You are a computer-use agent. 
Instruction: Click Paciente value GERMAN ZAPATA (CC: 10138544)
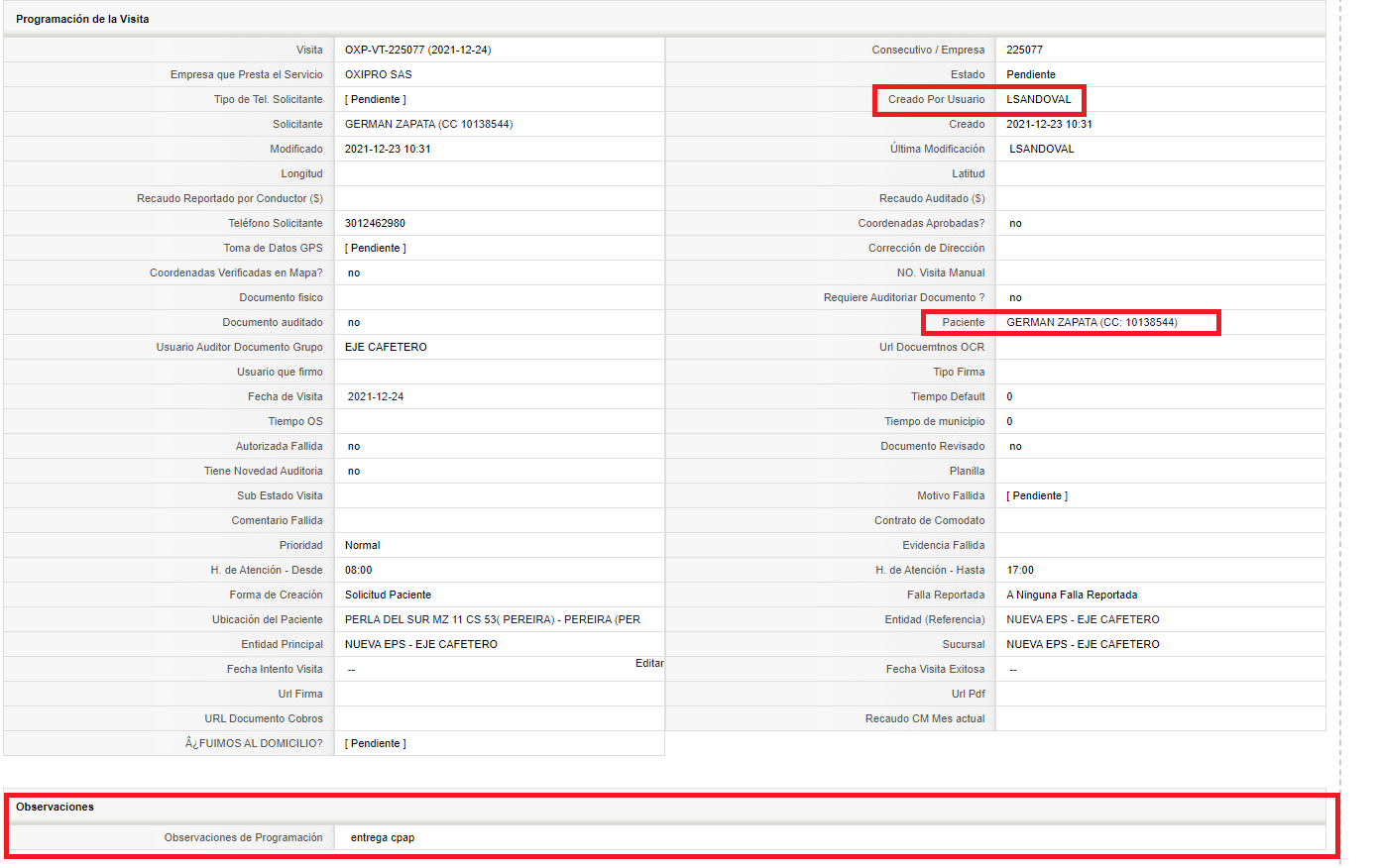1091,322
